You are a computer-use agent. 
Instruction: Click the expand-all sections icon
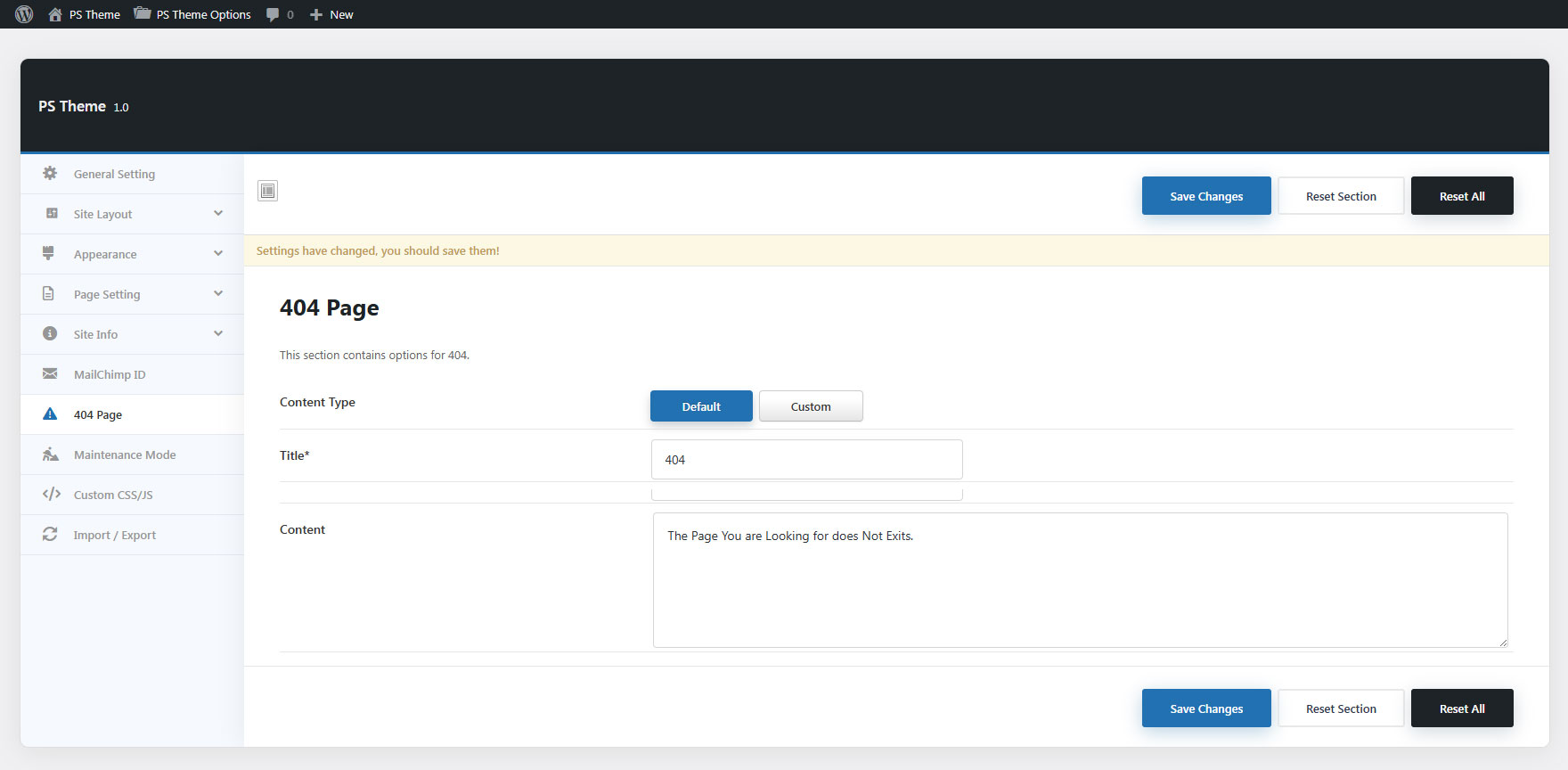click(267, 191)
